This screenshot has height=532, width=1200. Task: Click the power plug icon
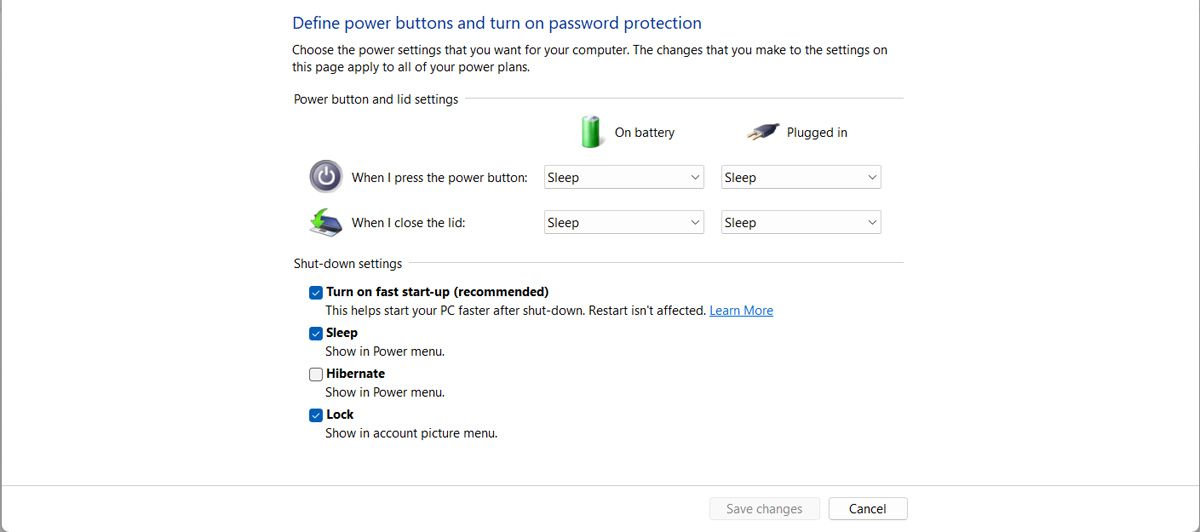[x=763, y=132]
